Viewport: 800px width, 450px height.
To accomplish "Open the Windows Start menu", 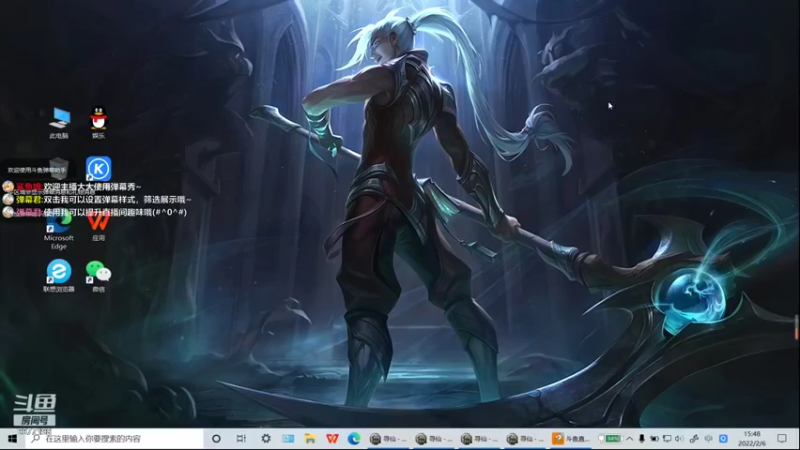I will (12, 439).
